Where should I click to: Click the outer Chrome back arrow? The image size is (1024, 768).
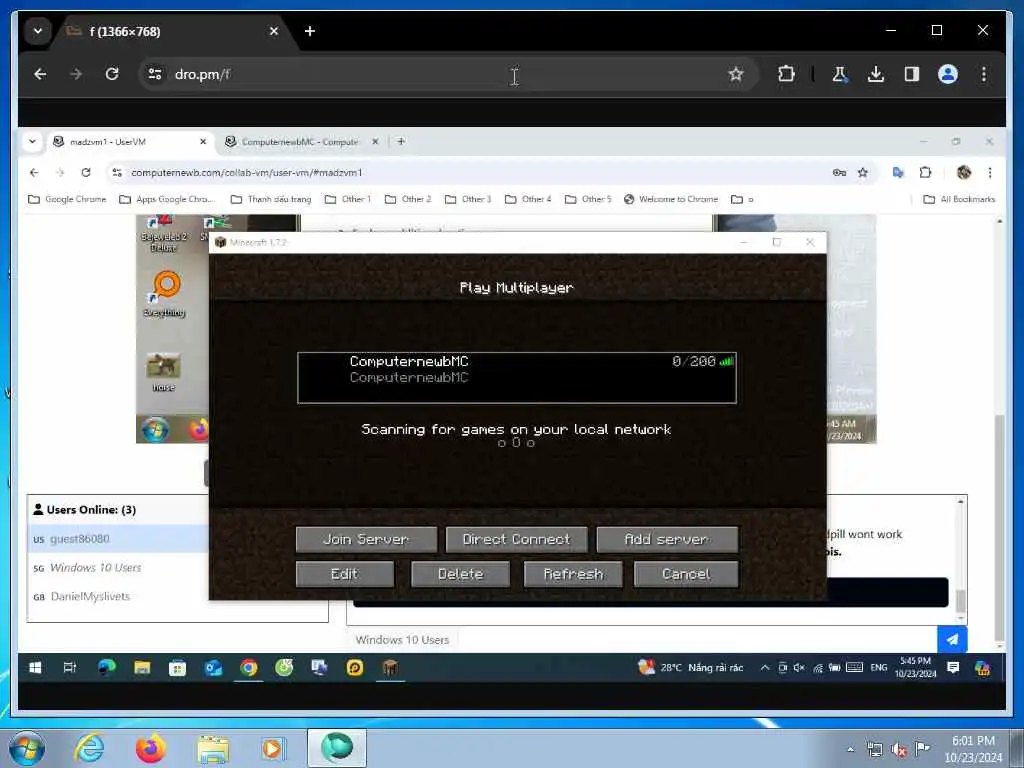40,74
